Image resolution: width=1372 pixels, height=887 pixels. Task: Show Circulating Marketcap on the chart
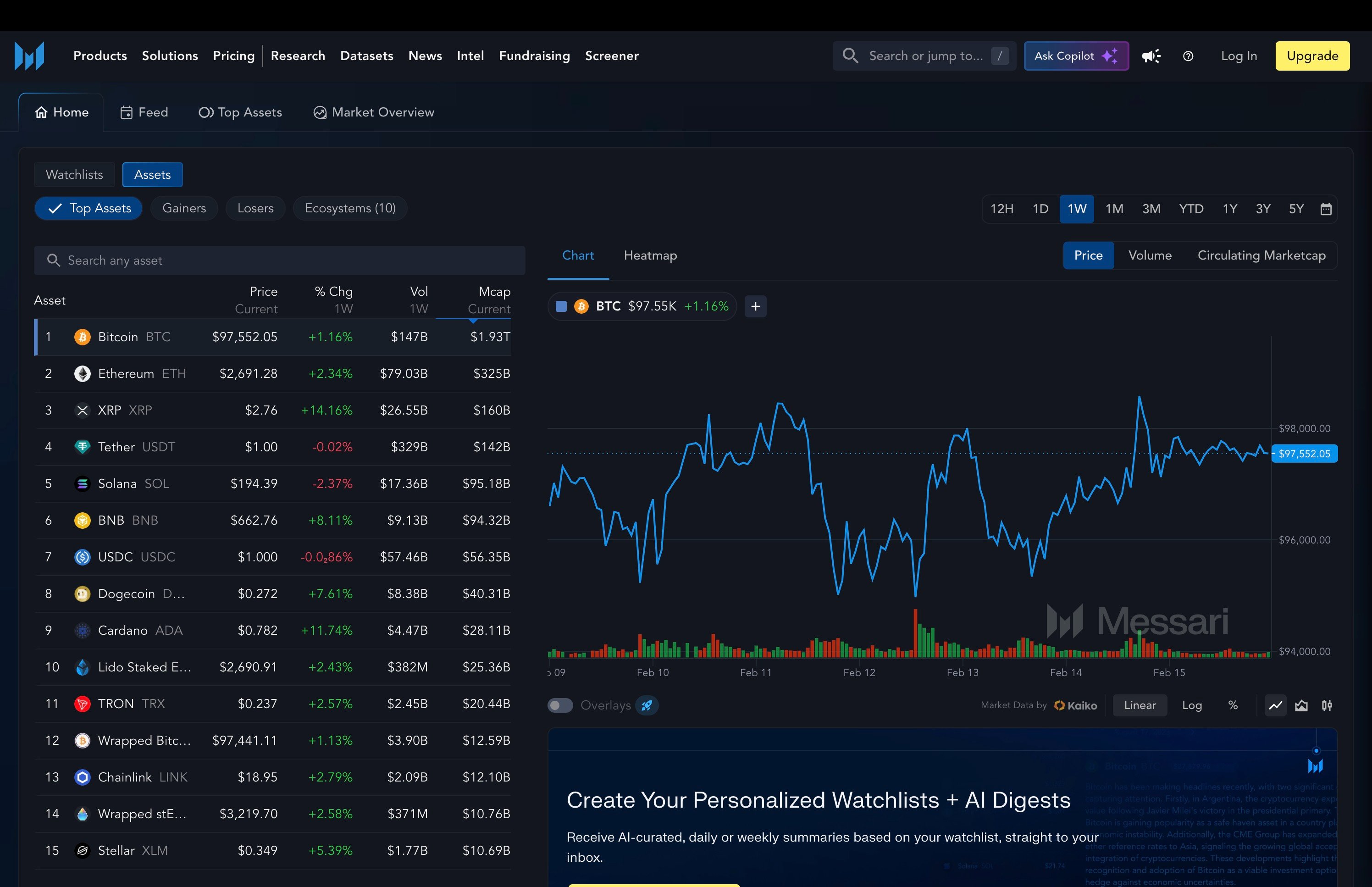[x=1261, y=255]
